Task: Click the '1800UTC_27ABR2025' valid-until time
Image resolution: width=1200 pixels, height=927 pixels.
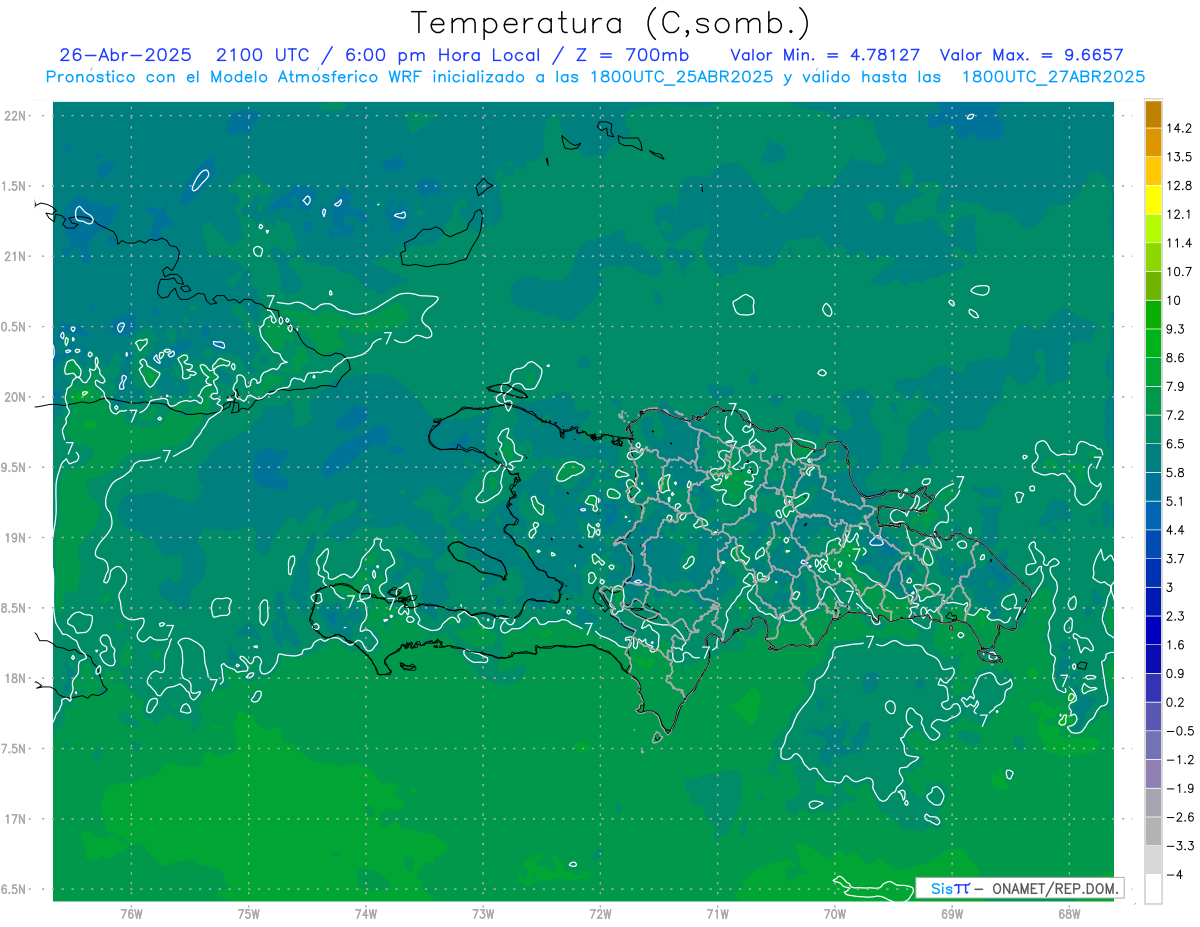Action: coord(1053,76)
